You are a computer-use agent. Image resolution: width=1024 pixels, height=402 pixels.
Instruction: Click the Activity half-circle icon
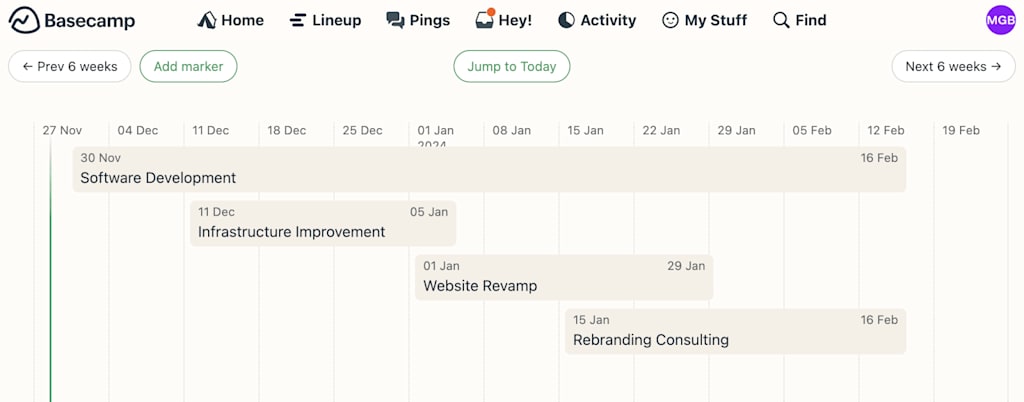click(x=566, y=20)
